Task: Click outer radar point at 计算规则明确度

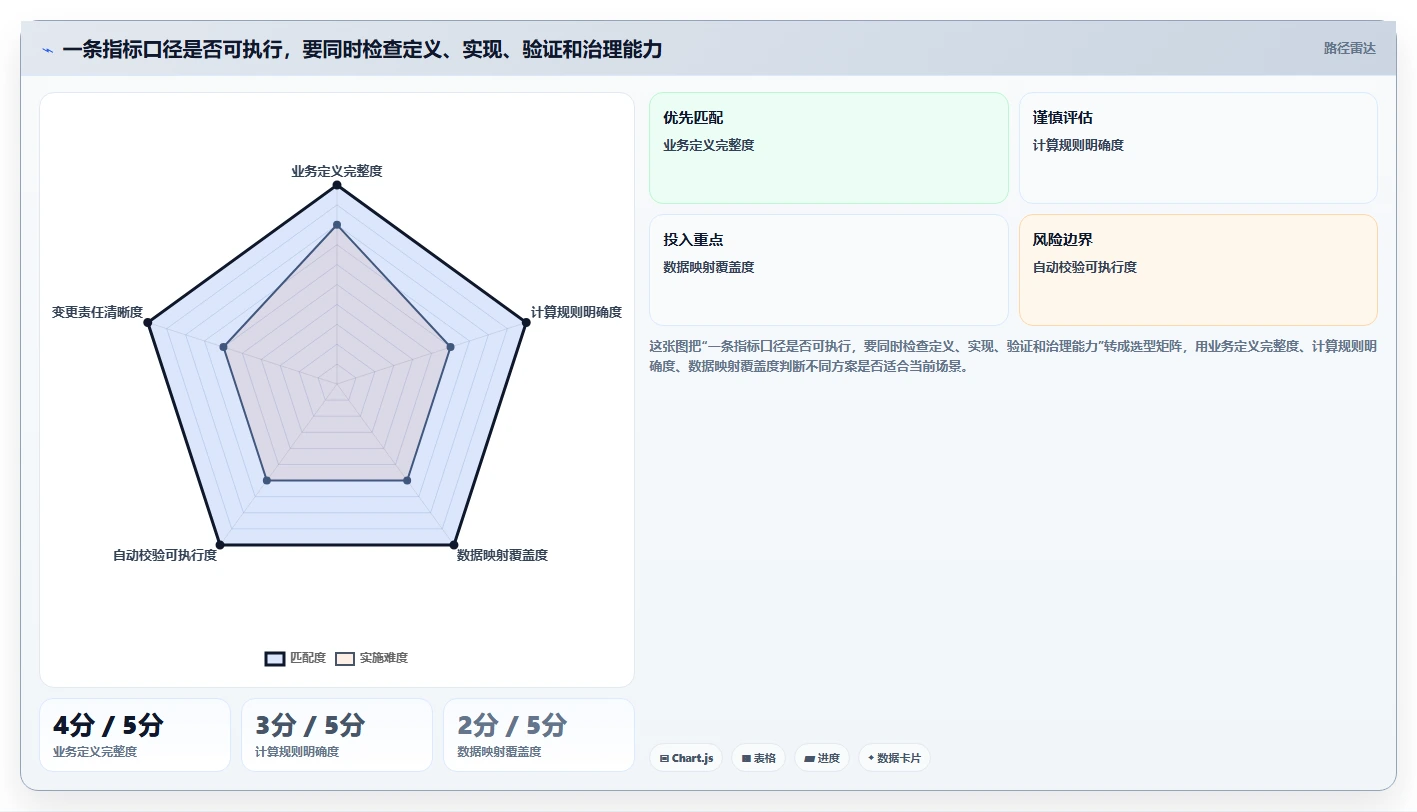Action: tap(525, 322)
